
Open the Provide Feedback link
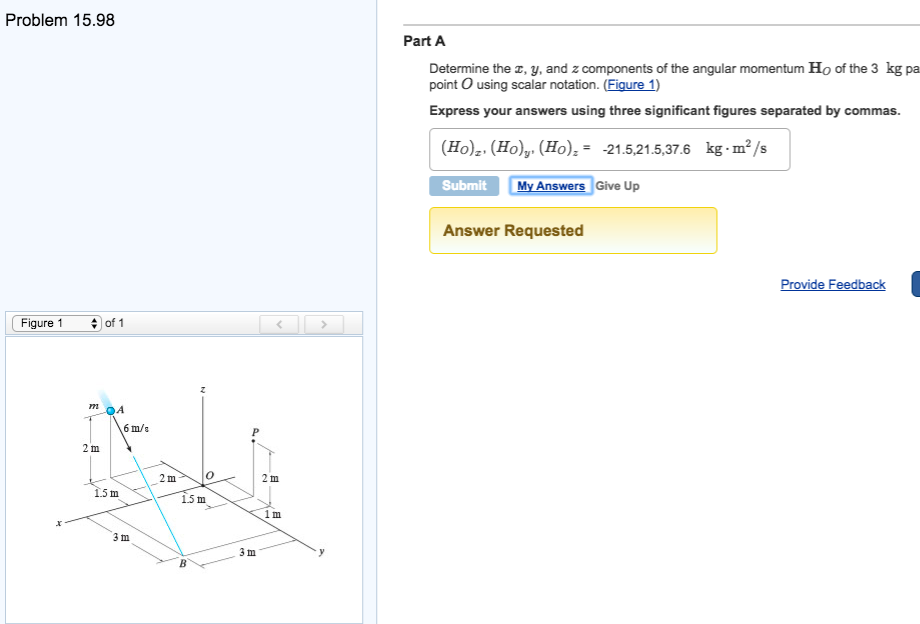(x=832, y=285)
